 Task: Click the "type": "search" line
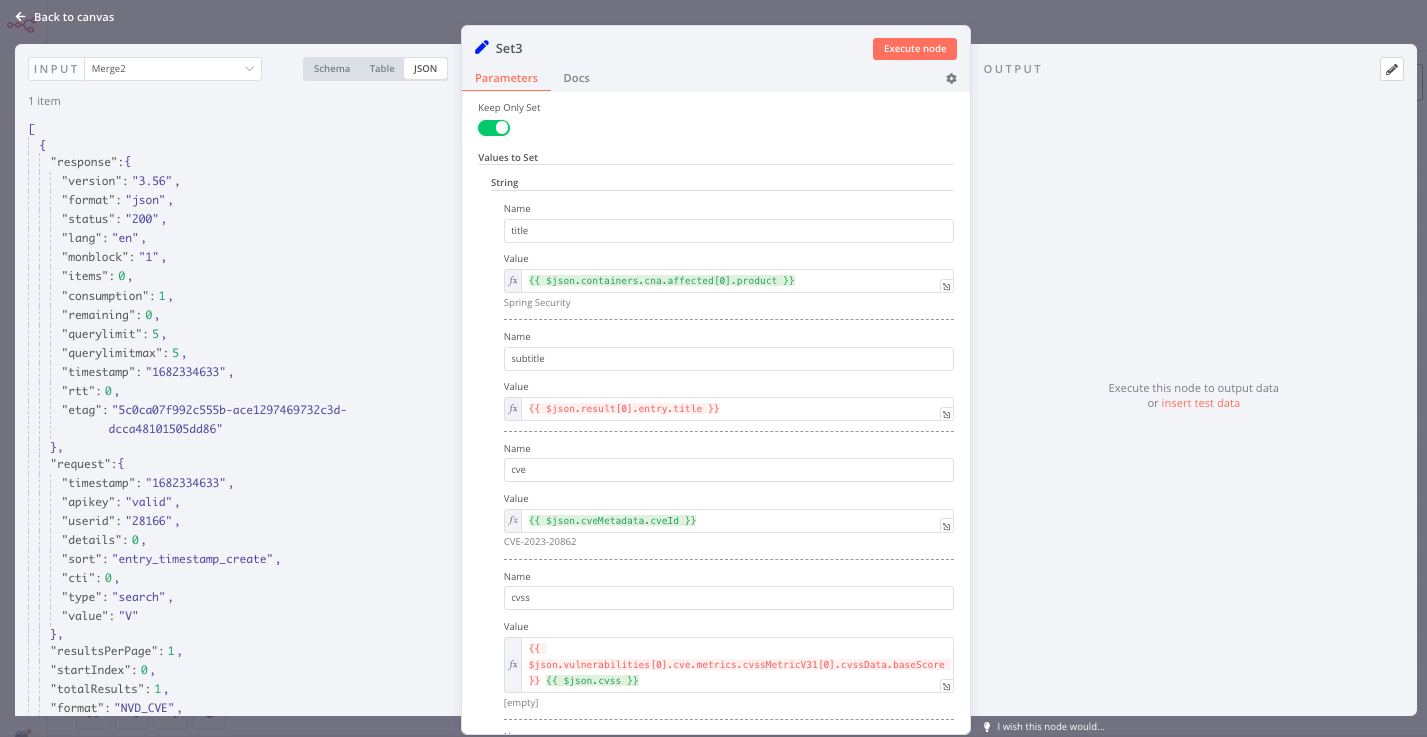(118, 597)
